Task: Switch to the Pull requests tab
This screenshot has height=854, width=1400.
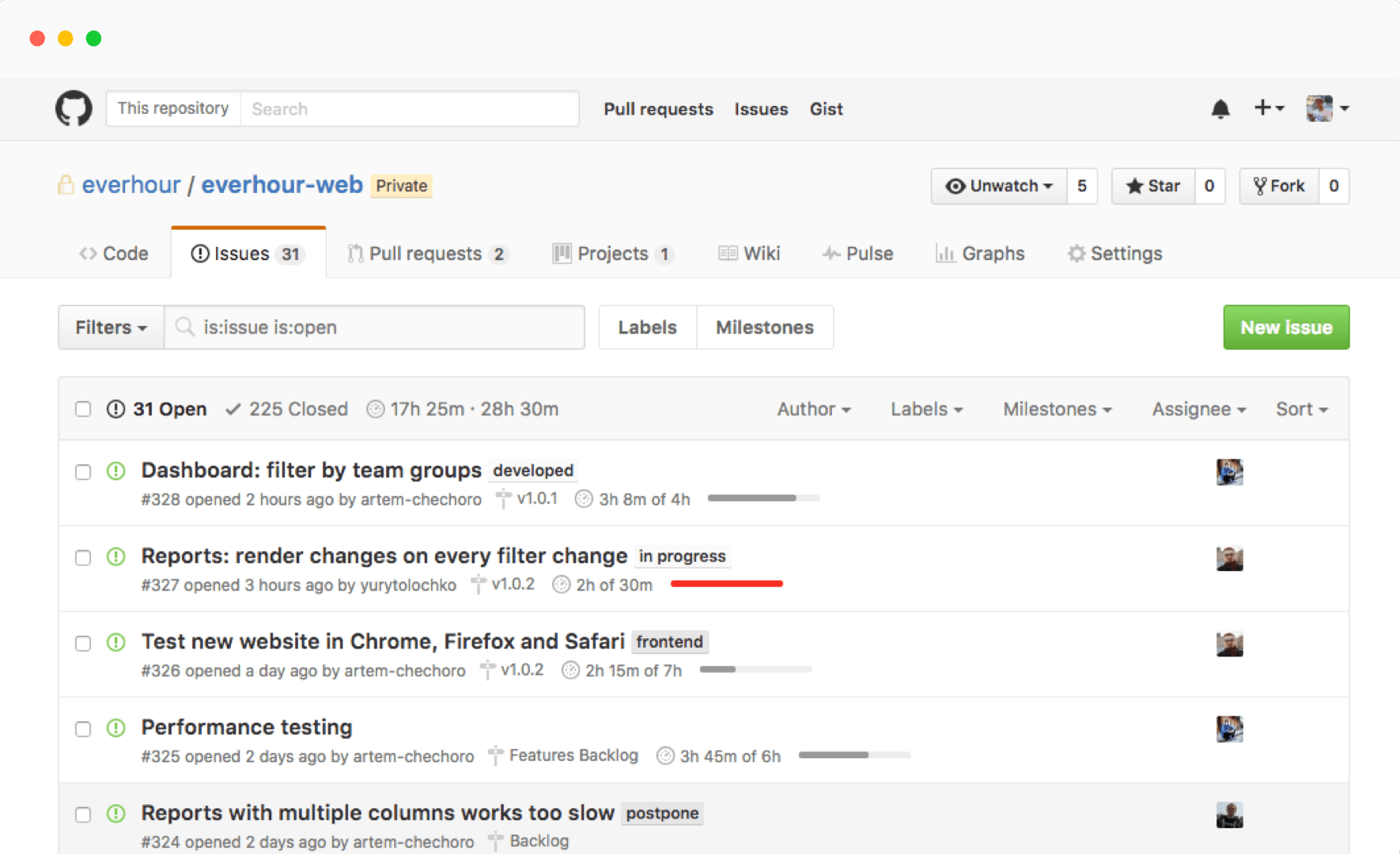Action: click(426, 253)
